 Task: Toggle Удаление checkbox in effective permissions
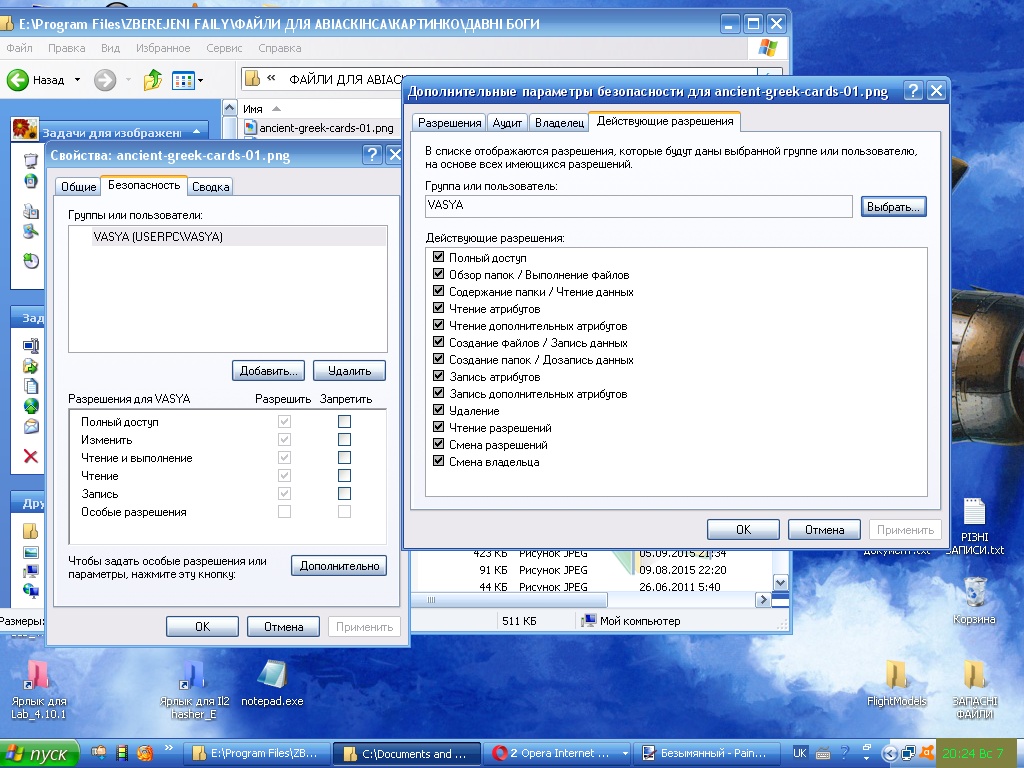tap(438, 409)
